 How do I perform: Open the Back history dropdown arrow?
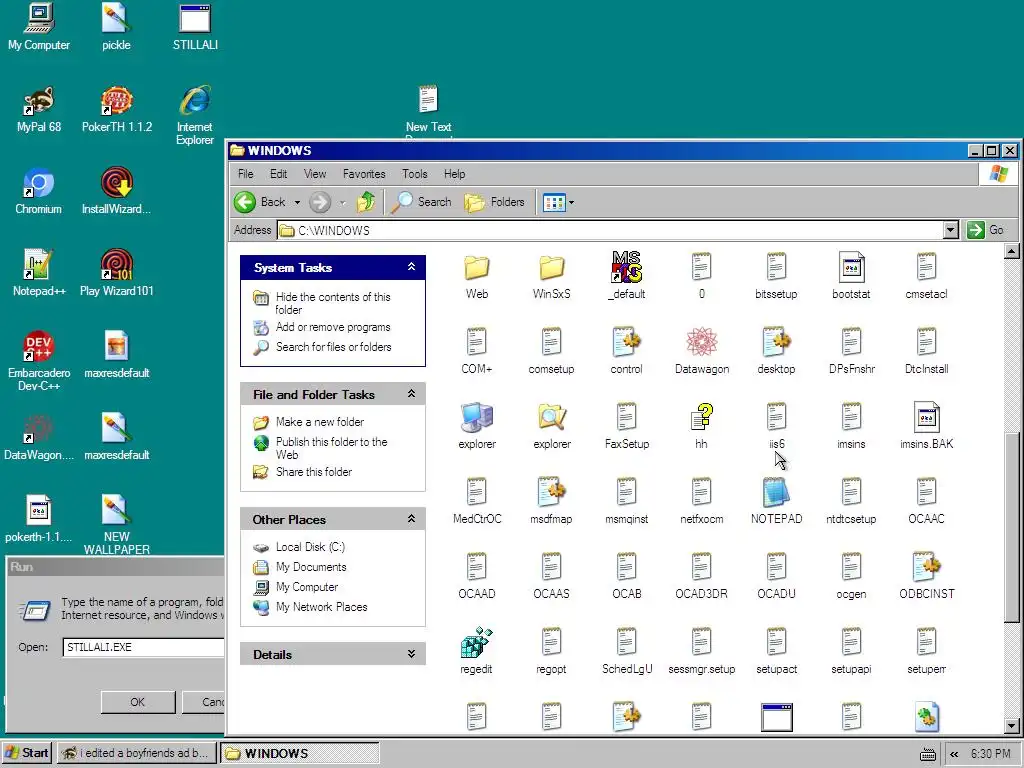[x=297, y=202]
